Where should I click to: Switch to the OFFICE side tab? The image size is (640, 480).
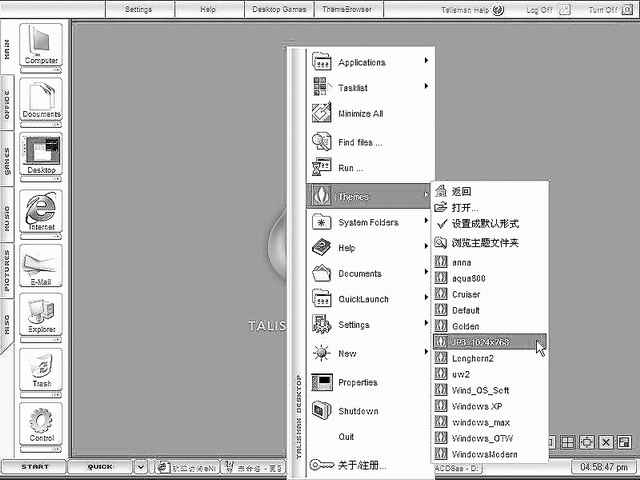(7, 104)
